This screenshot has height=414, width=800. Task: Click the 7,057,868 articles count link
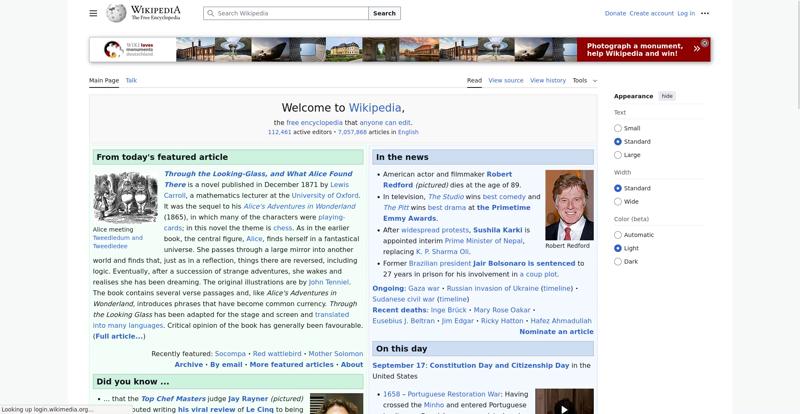click(x=352, y=132)
